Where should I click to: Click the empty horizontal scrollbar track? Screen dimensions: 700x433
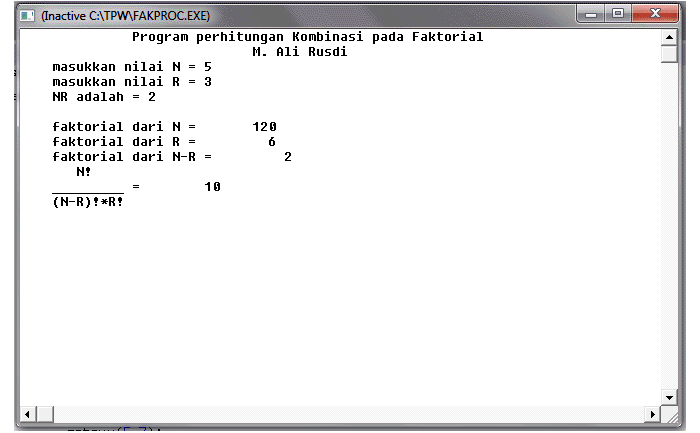tap(349, 414)
